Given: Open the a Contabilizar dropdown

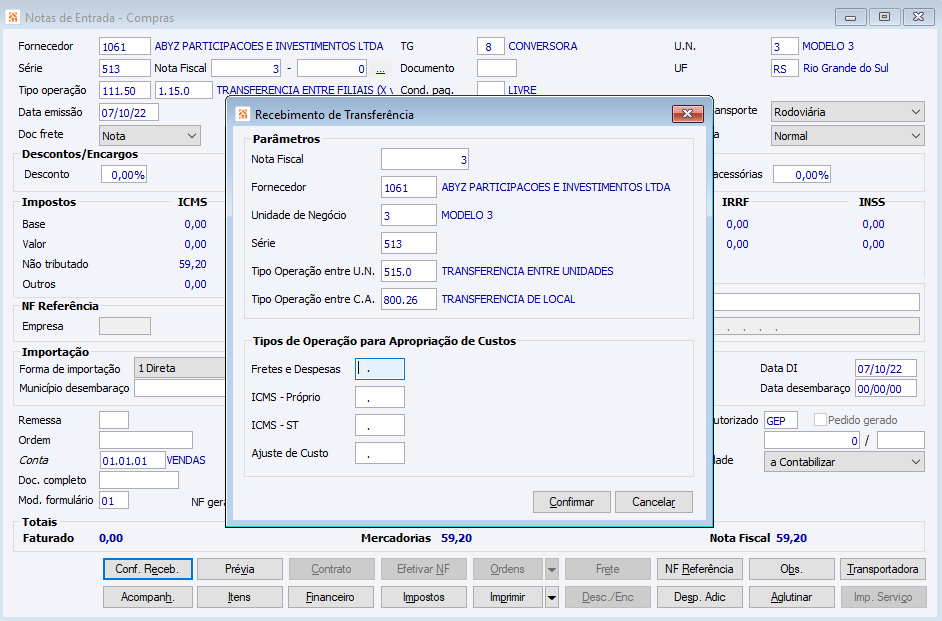Looking at the screenshot, I should (x=844, y=462).
